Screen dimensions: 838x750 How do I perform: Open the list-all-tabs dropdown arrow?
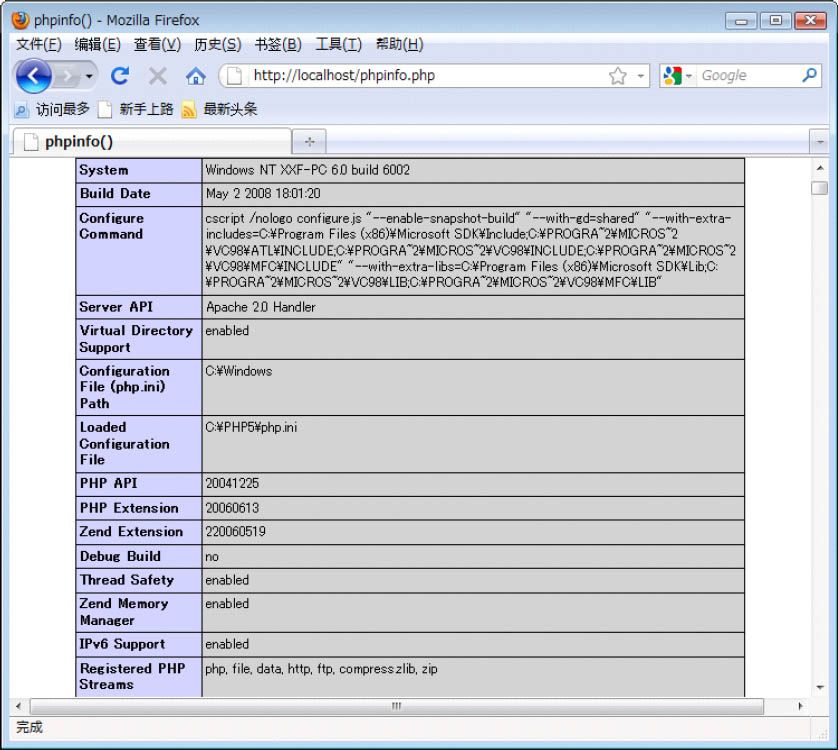coord(820,142)
